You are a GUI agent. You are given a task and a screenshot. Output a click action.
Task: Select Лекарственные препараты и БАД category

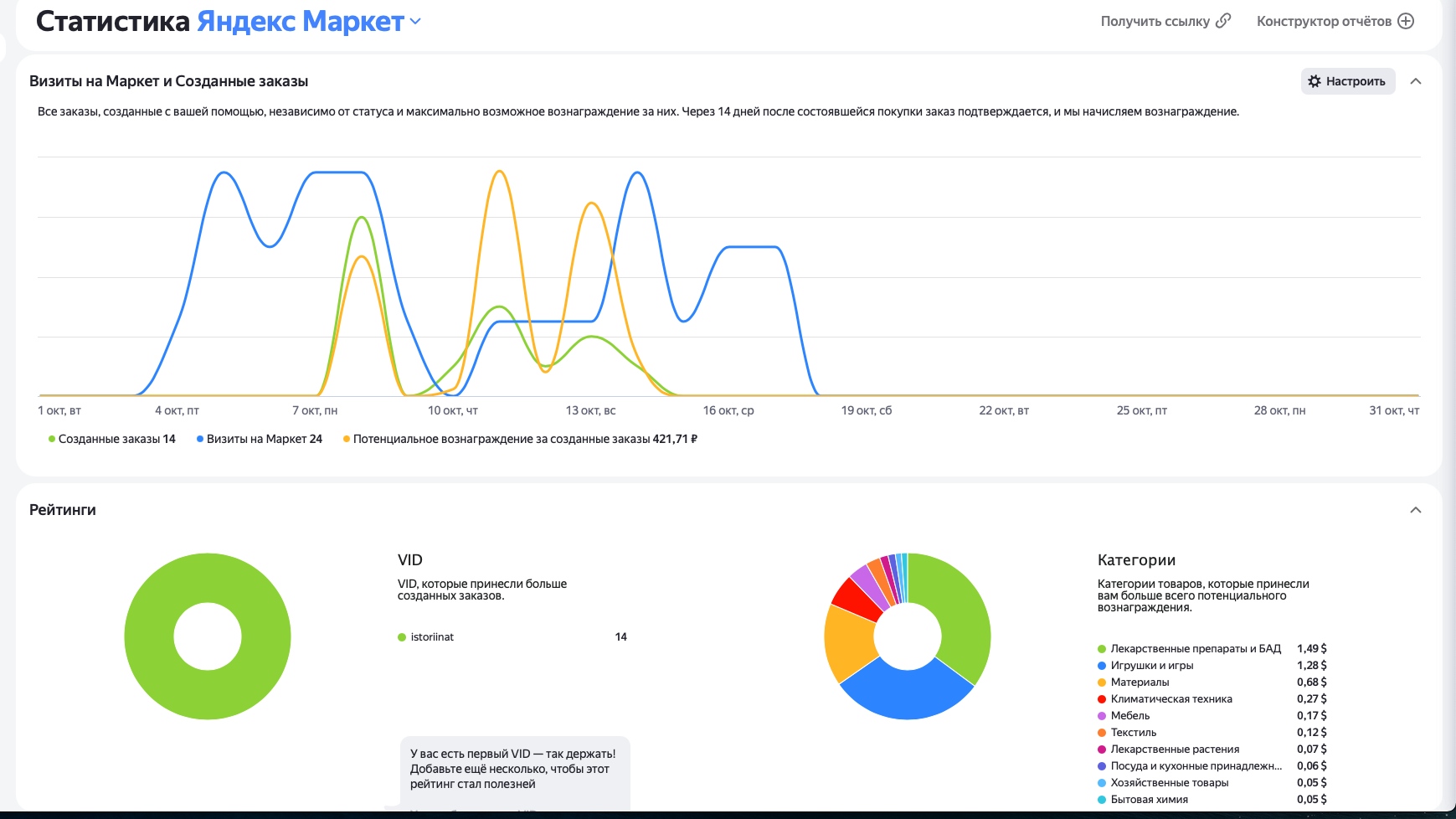[x=1212, y=649]
